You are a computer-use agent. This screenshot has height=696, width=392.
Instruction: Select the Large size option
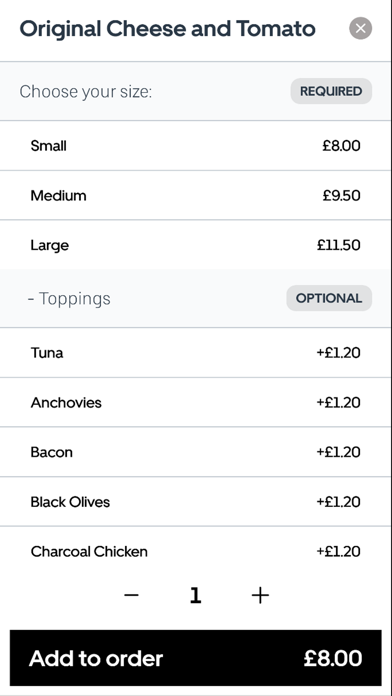(x=195, y=245)
